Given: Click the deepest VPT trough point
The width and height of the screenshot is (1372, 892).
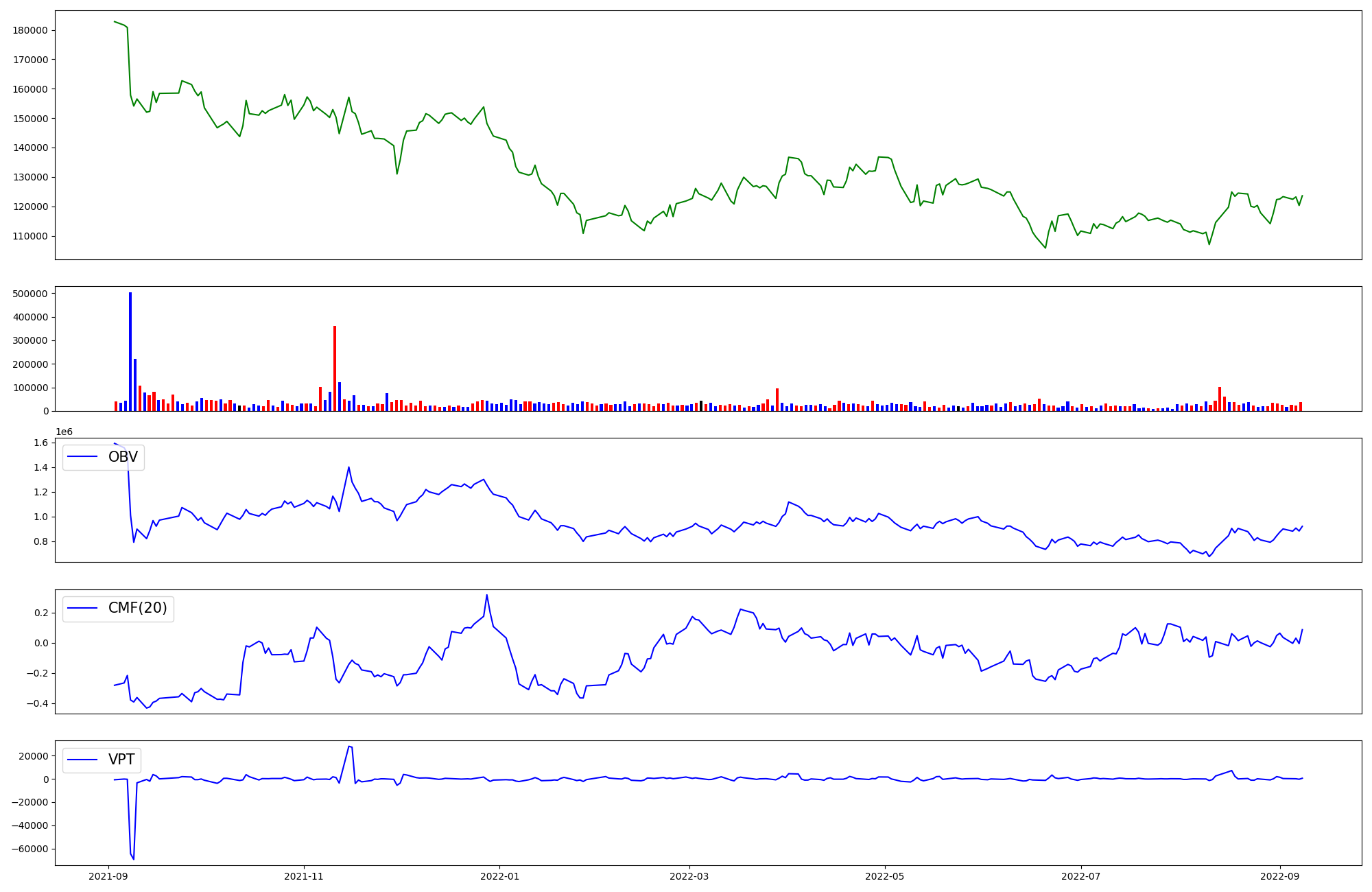Looking at the screenshot, I should (134, 859).
